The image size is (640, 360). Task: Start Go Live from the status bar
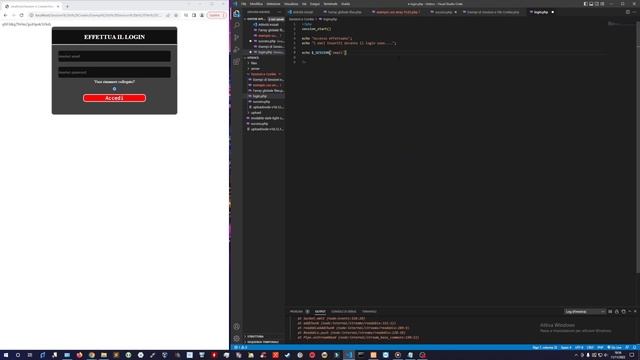point(615,347)
